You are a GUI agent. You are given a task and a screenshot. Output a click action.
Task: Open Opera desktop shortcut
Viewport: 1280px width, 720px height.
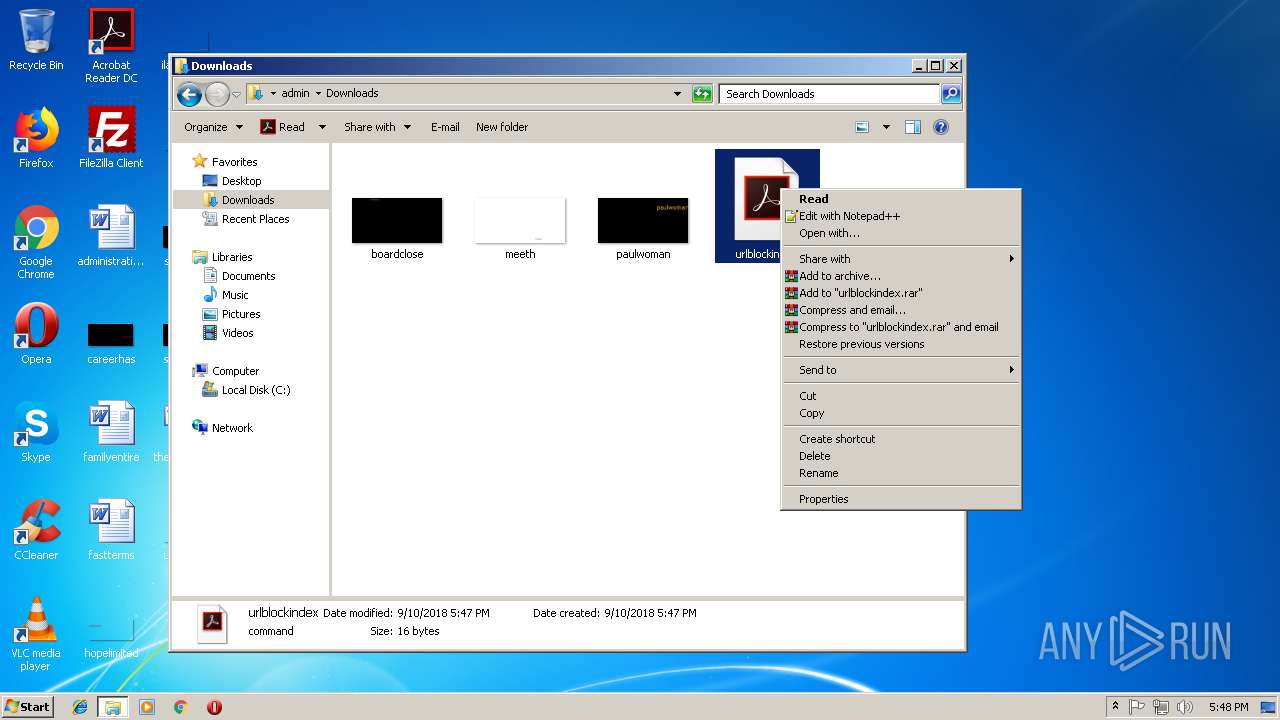point(36,334)
